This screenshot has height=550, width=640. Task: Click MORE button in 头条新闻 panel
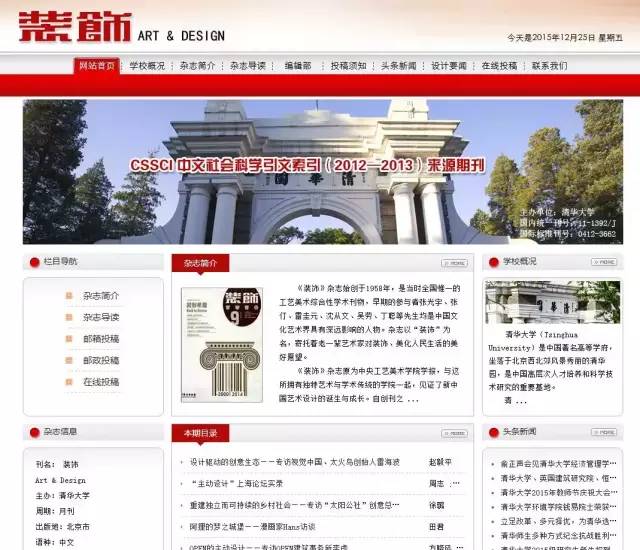(x=604, y=432)
